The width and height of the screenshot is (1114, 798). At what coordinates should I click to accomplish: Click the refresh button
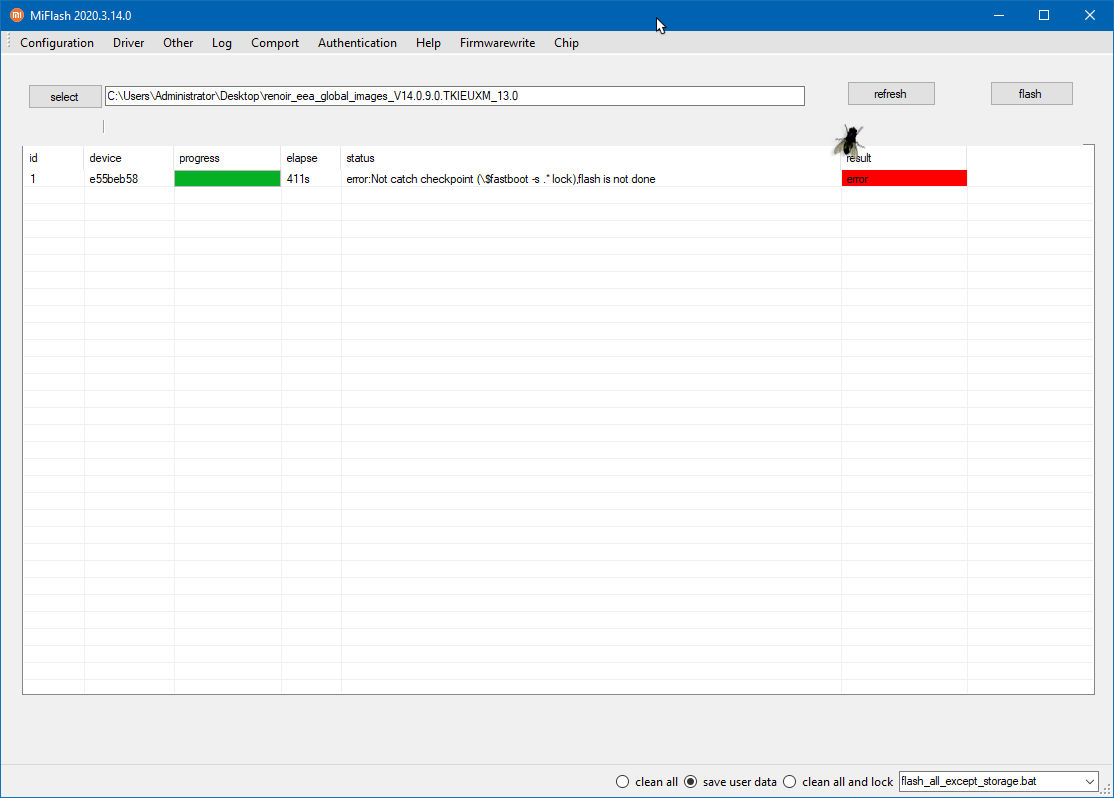tap(890, 94)
